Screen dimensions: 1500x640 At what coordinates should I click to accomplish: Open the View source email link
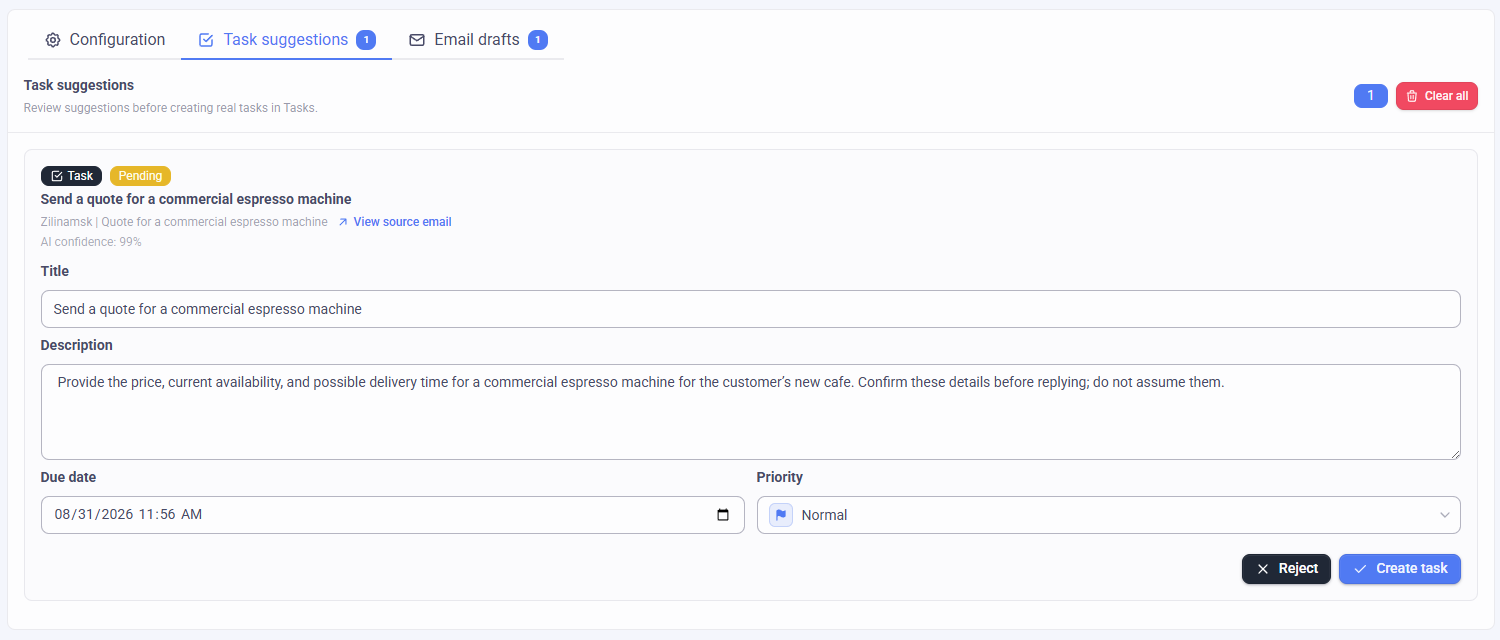(394, 222)
